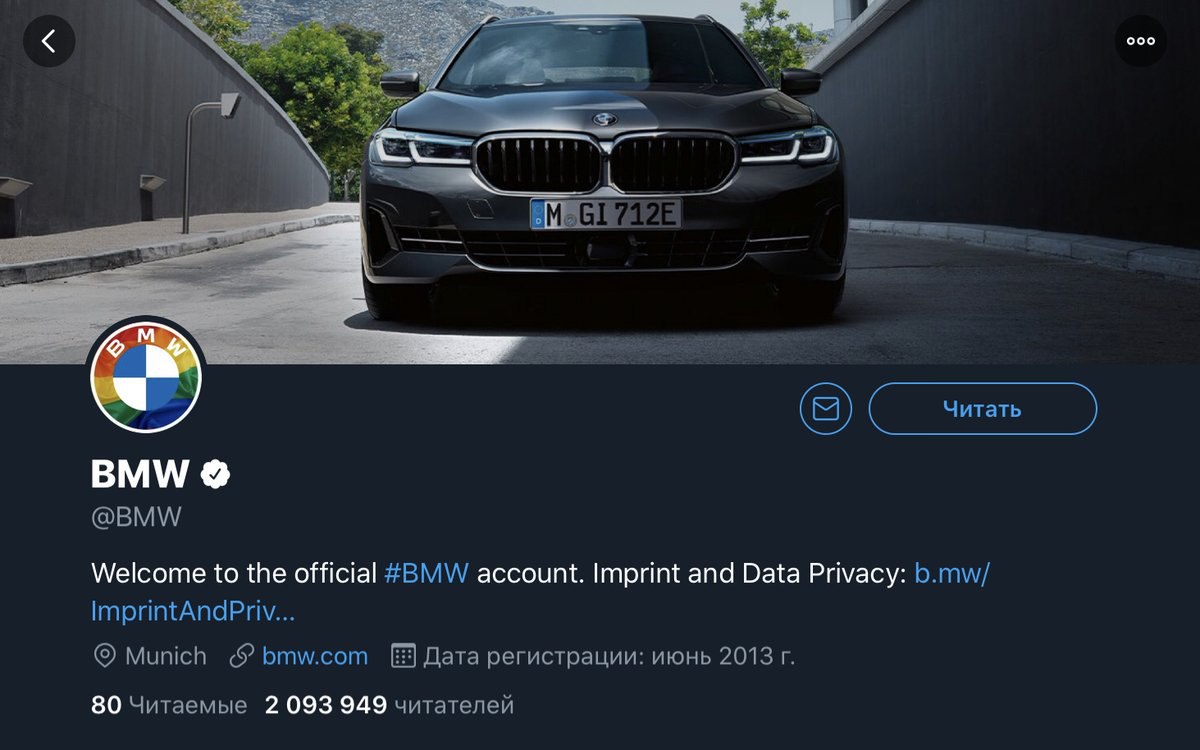Screen dimensions: 1200x750
Task: Go back using the arrow icon
Action: (x=49, y=41)
